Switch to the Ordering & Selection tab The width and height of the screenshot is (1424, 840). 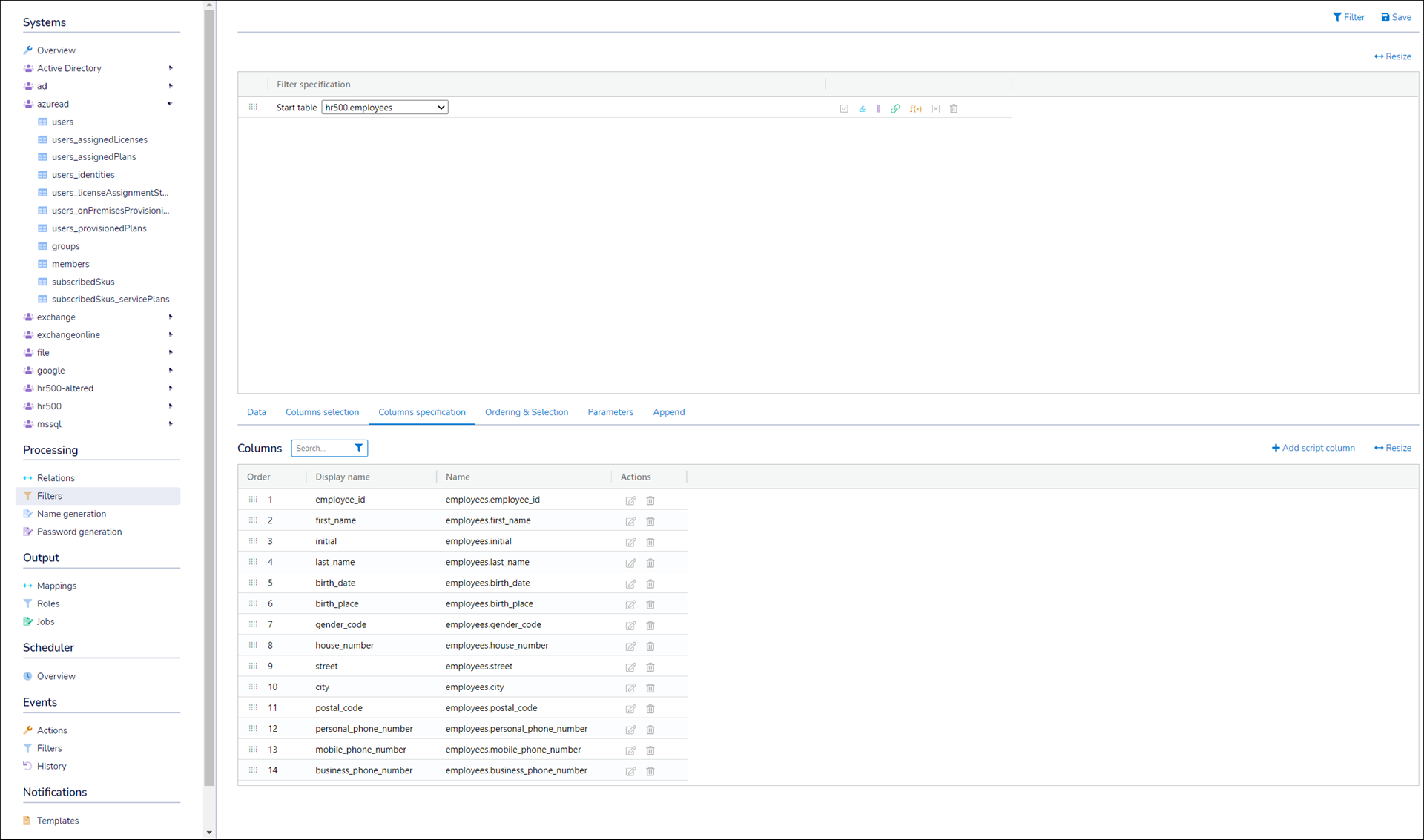pos(526,412)
